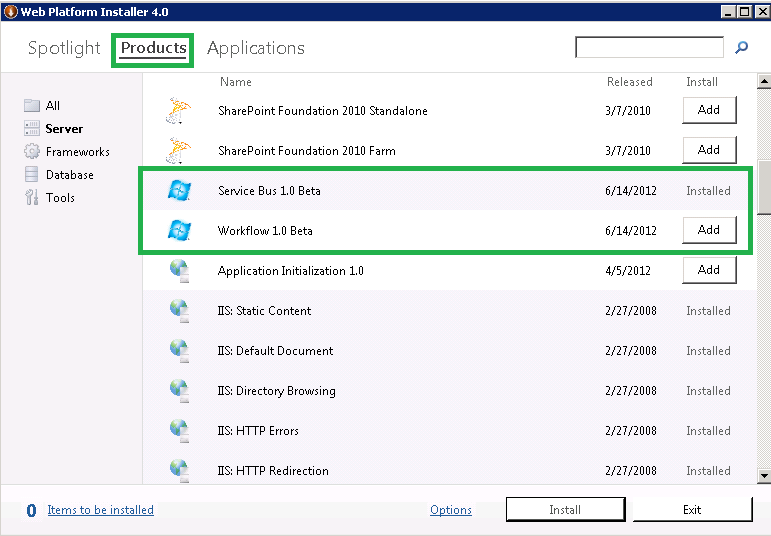This screenshot has height=536, width=771.
Task: Click the Install column header
Action: (702, 82)
